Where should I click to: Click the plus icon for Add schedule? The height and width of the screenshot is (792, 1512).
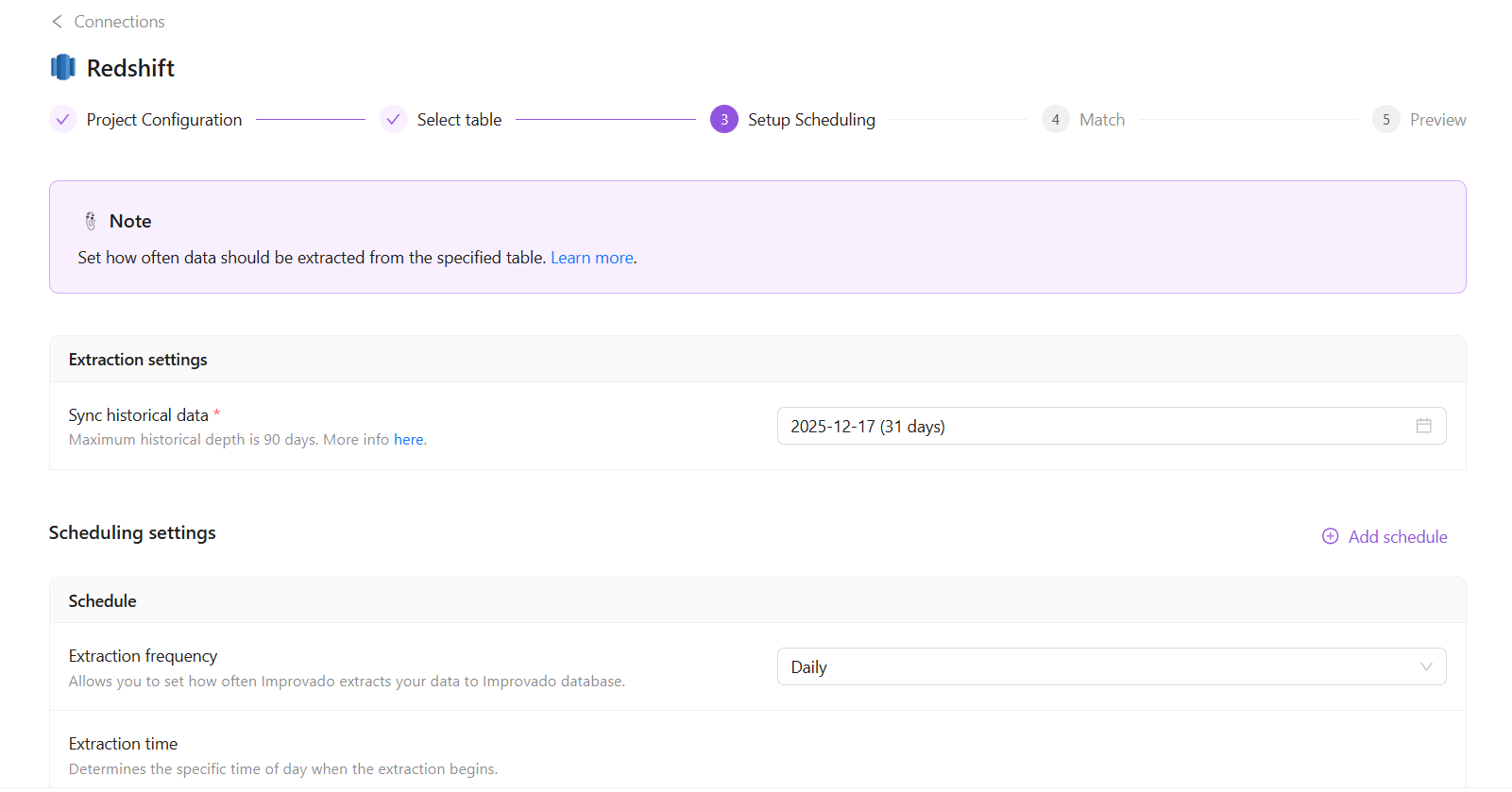pos(1330,536)
